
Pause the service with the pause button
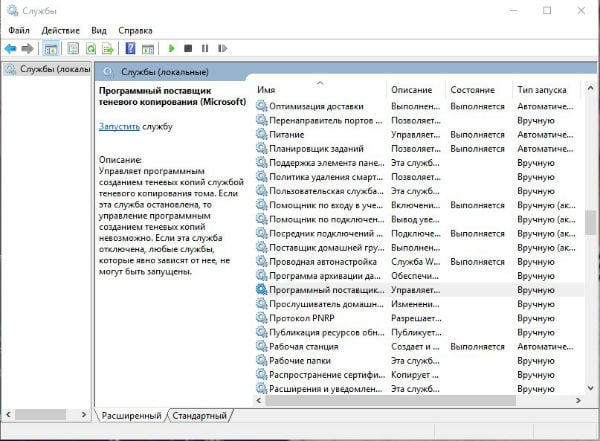pyautogui.click(x=205, y=48)
